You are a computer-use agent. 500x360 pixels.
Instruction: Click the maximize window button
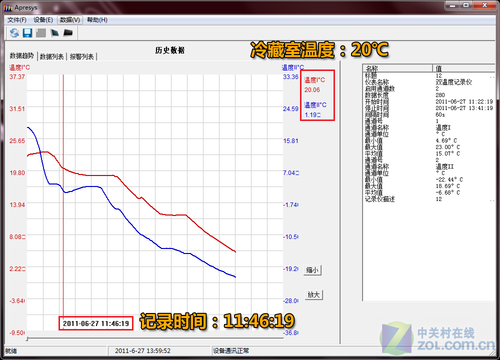[x=466, y=5]
